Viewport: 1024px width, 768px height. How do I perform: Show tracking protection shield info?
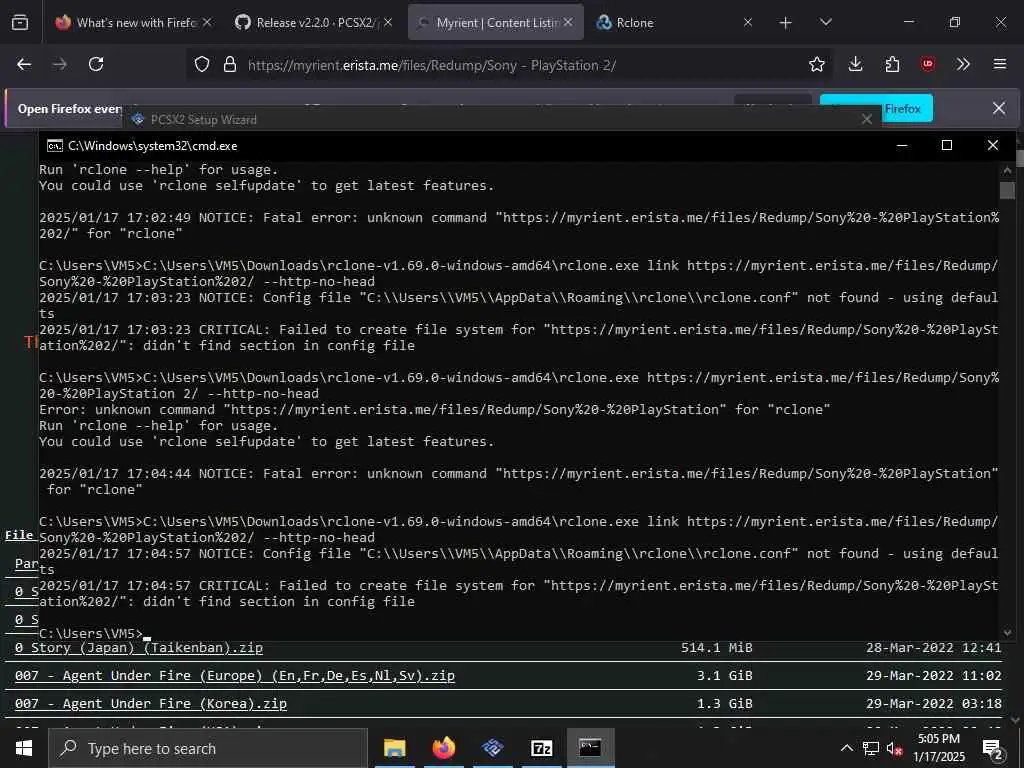tap(202, 65)
